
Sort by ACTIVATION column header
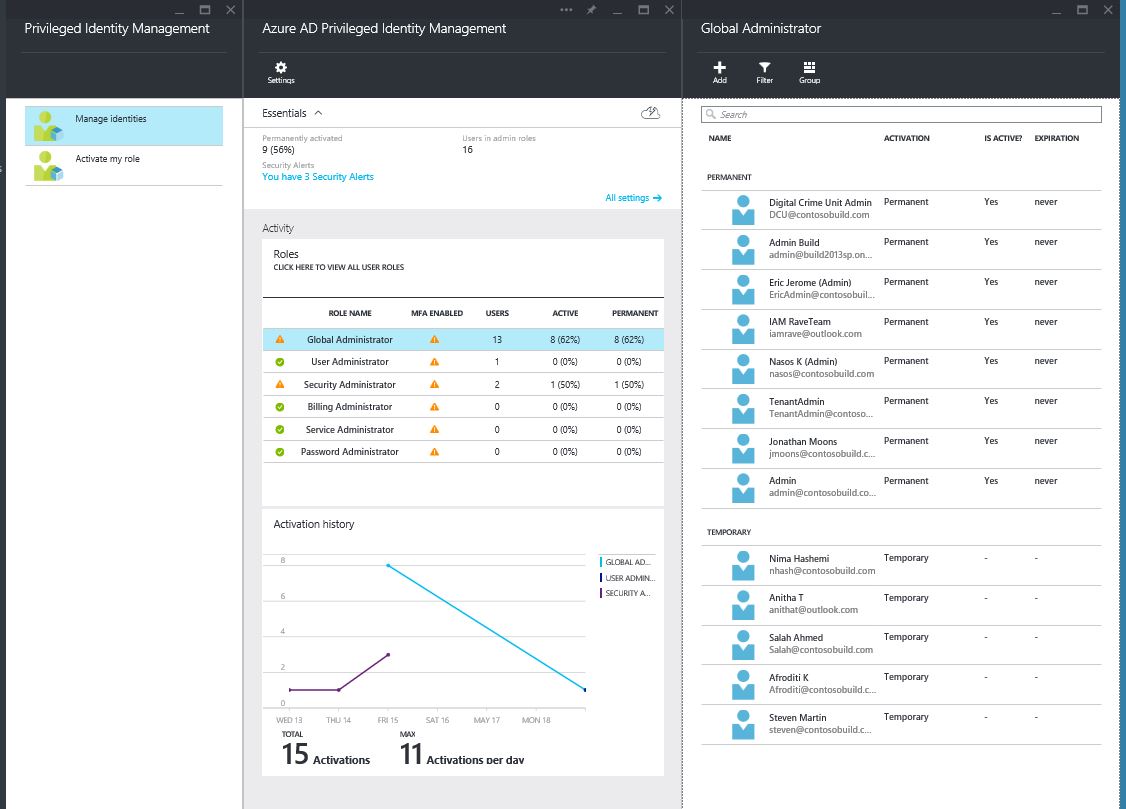click(906, 139)
